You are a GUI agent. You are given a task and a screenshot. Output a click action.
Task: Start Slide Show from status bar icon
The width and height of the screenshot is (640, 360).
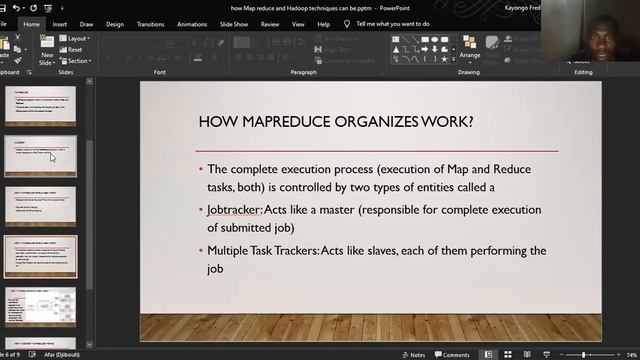(547, 354)
